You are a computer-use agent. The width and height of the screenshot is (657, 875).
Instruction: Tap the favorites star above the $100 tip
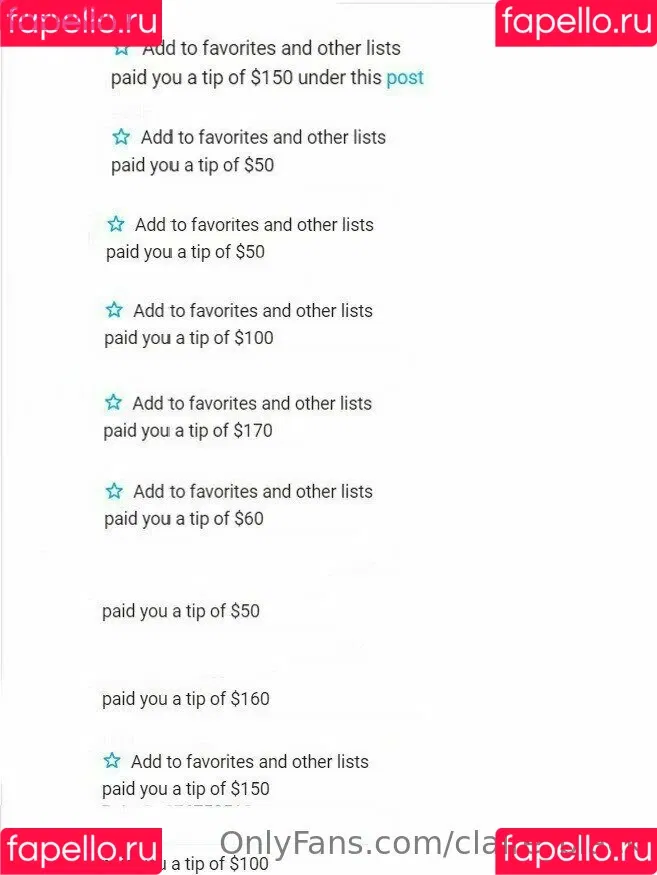point(114,310)
